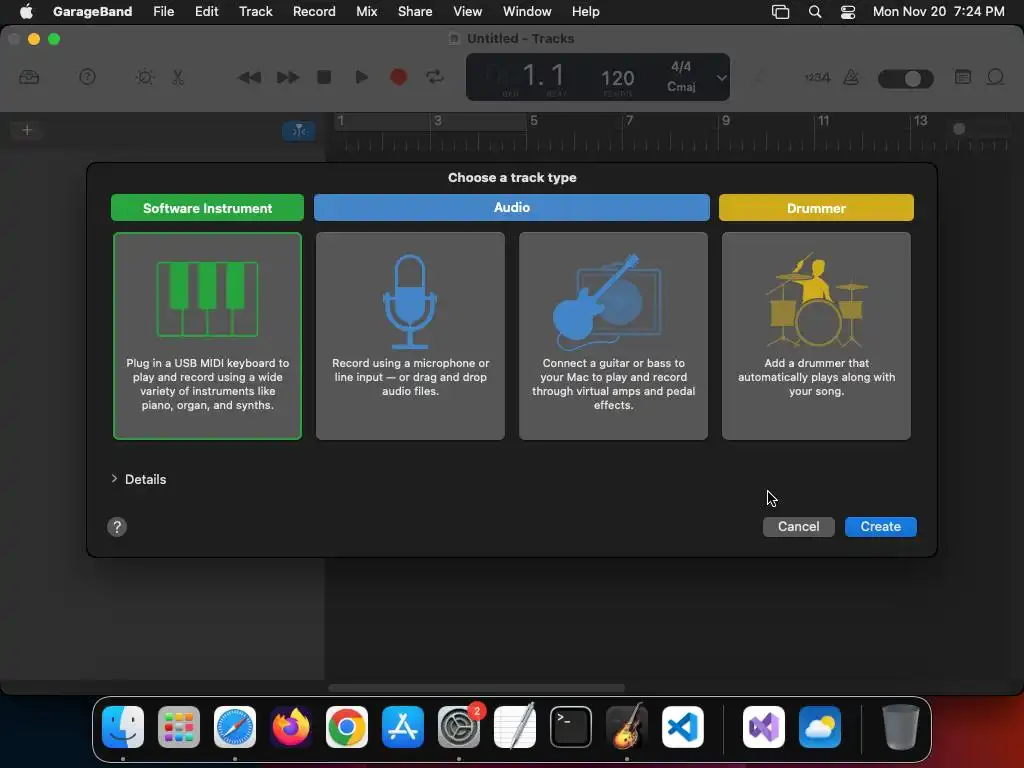Open Firefox from the Dock
The image size is (1024, 768).
tap(291, 727)
